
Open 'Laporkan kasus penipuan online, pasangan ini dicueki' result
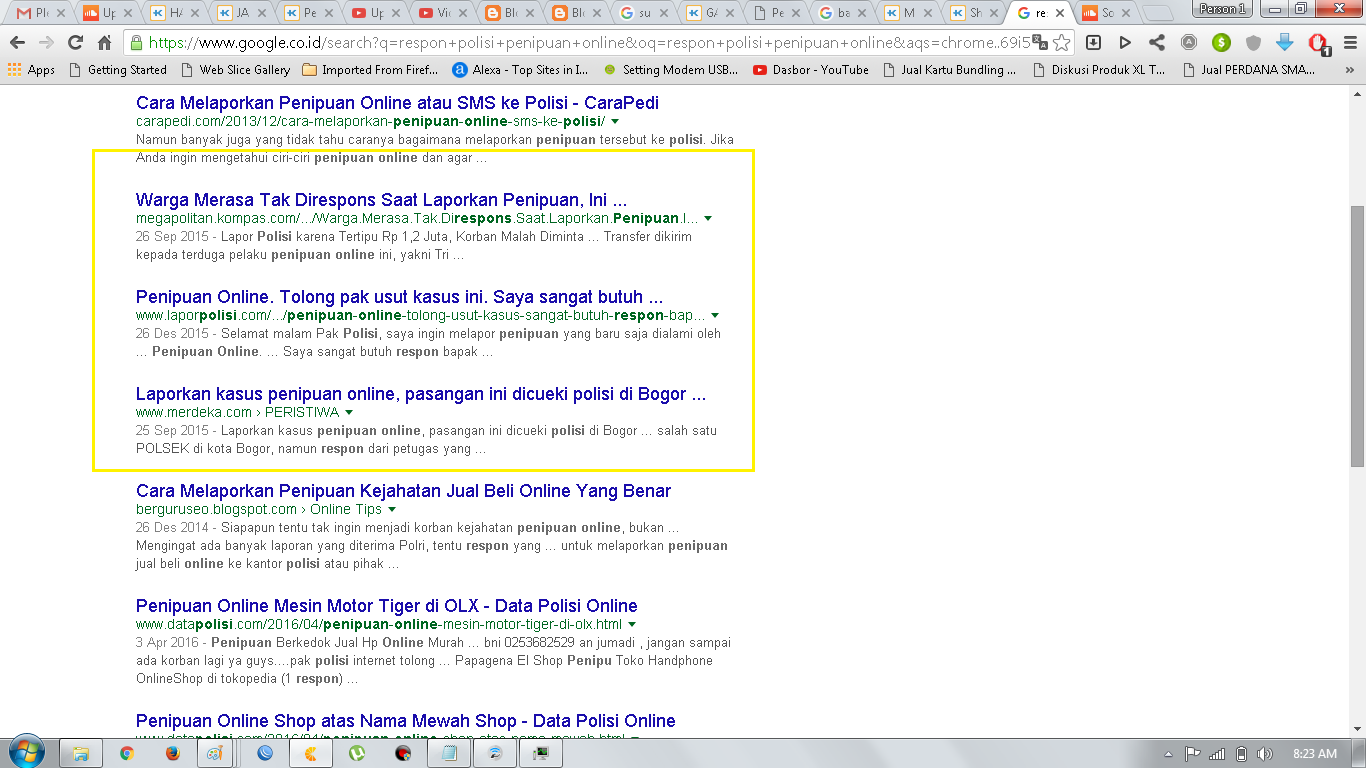click(x=421, y=394)
